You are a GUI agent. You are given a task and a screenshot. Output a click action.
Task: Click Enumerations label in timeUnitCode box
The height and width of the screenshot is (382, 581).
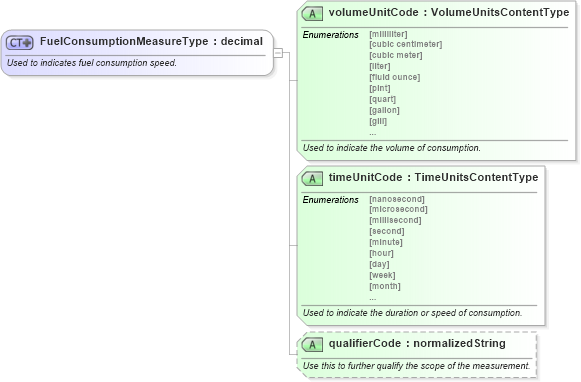tap(331, 200)
